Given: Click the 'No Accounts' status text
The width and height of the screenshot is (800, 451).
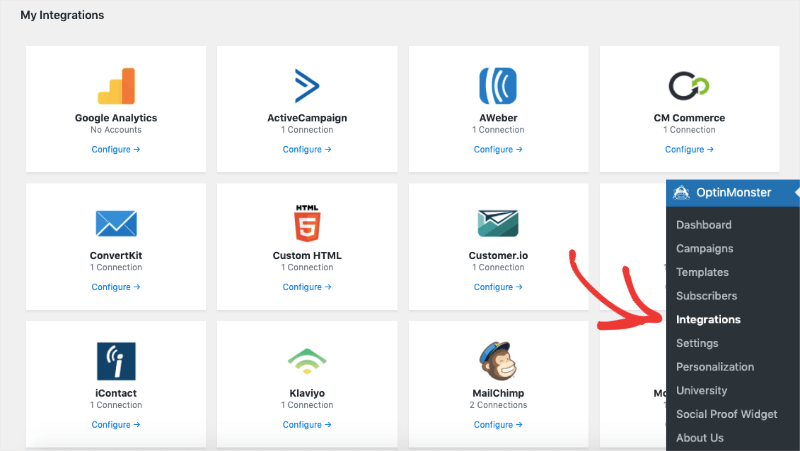Looking at the screenshot, I should click(116, 130).
